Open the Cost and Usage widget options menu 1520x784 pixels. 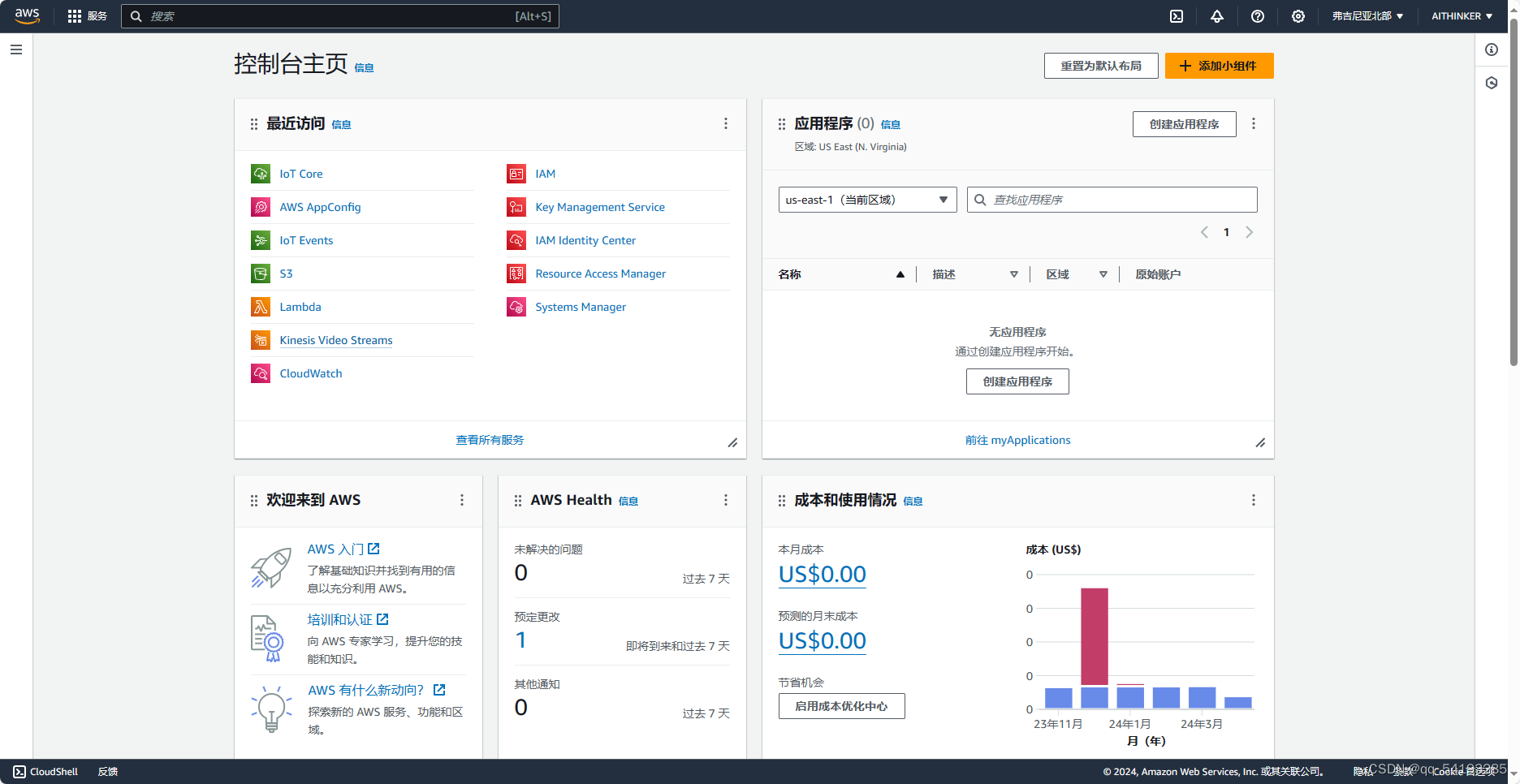(x=1254, y=500)
